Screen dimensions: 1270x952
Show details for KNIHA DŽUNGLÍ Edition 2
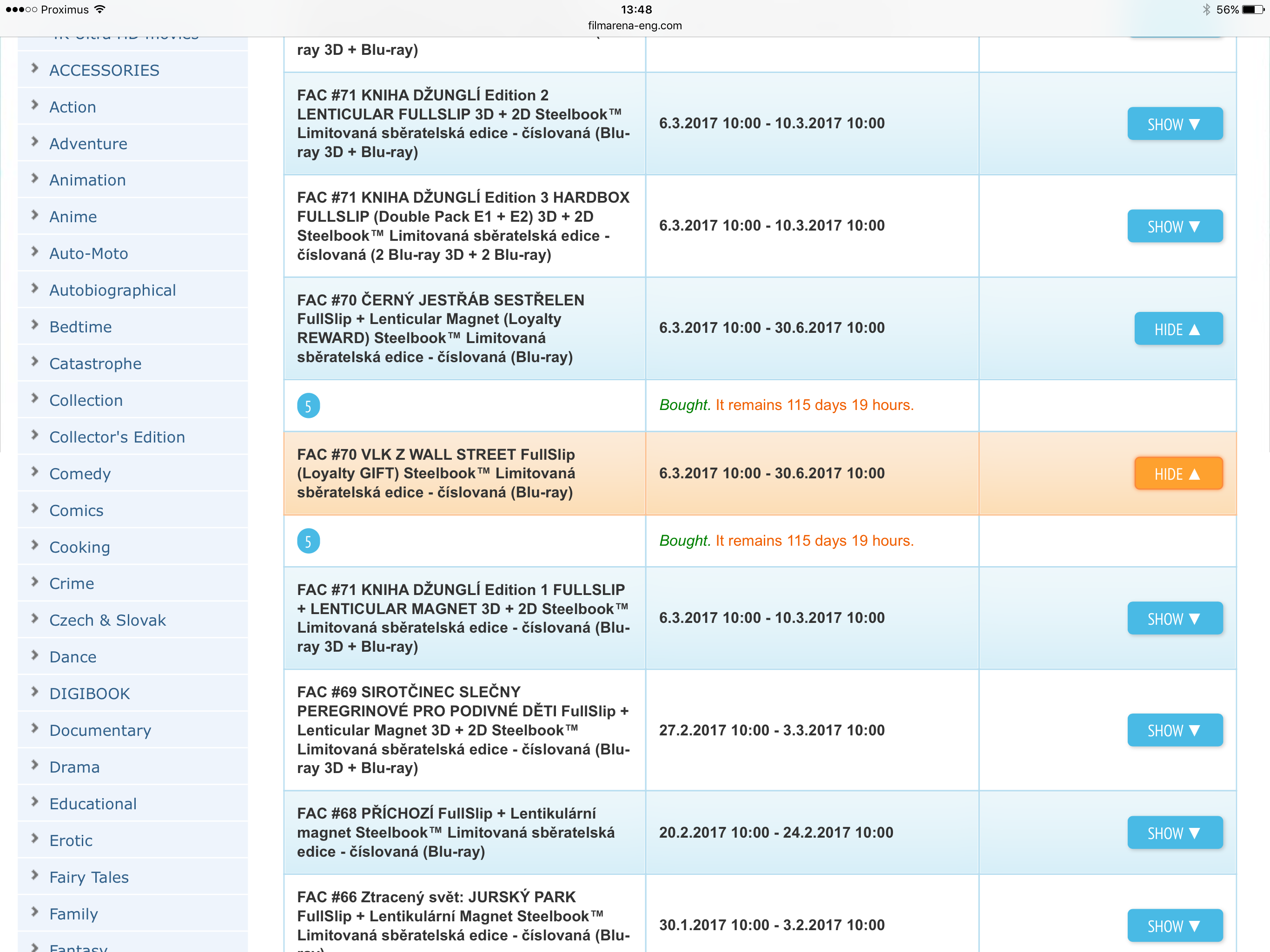coord(1175,124)
